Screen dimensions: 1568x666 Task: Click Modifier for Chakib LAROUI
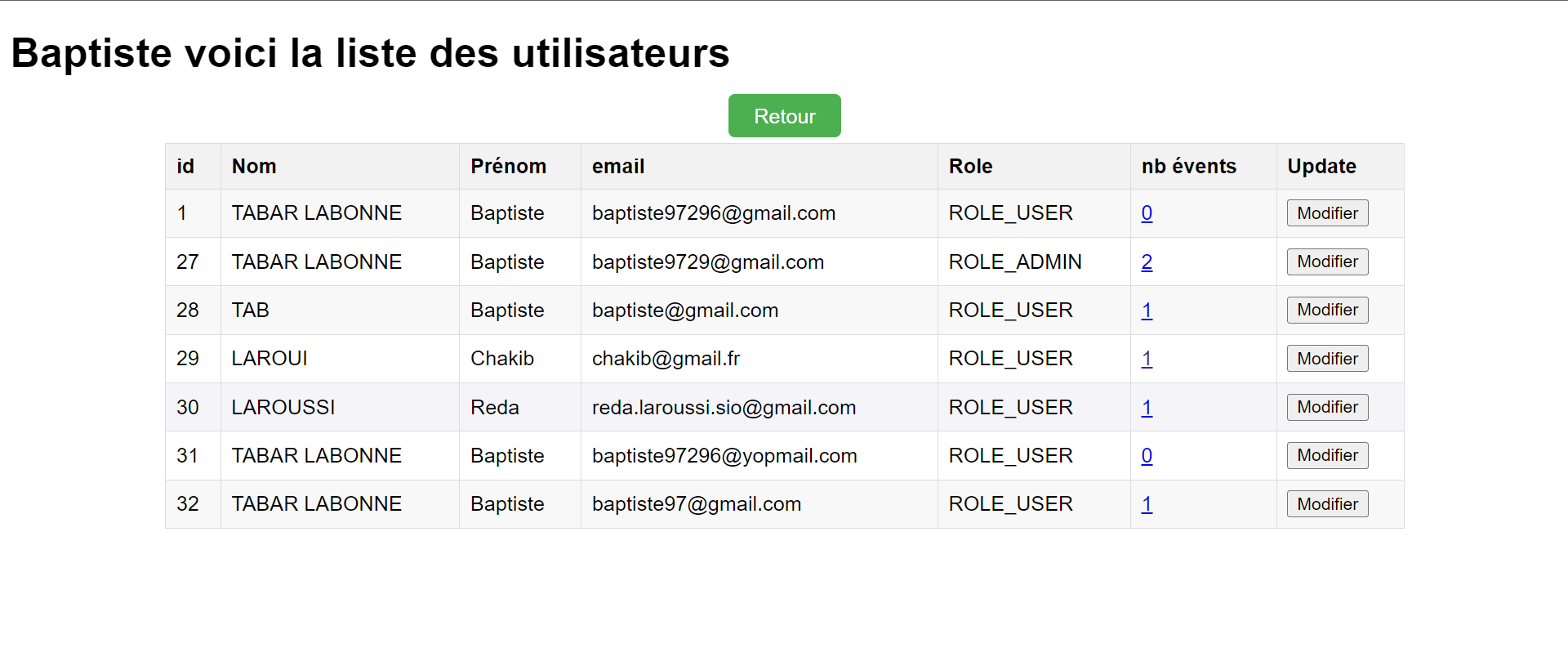click(x=1327, y=359)
